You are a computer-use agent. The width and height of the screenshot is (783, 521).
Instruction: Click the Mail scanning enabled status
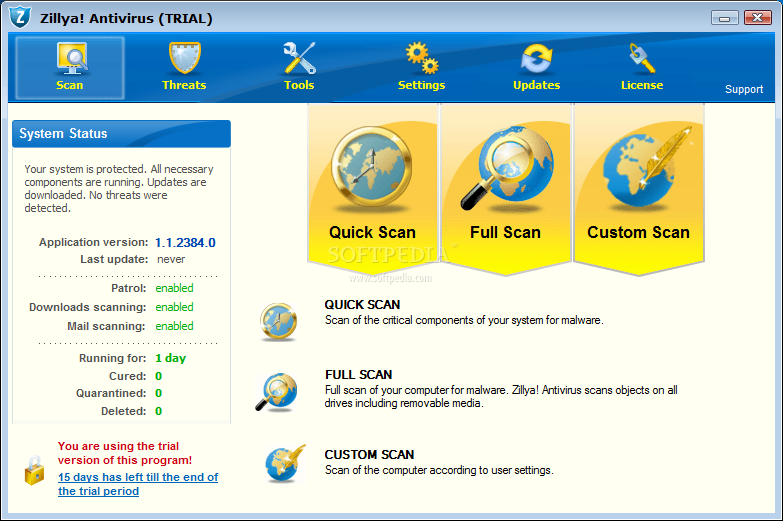point(174,326)
